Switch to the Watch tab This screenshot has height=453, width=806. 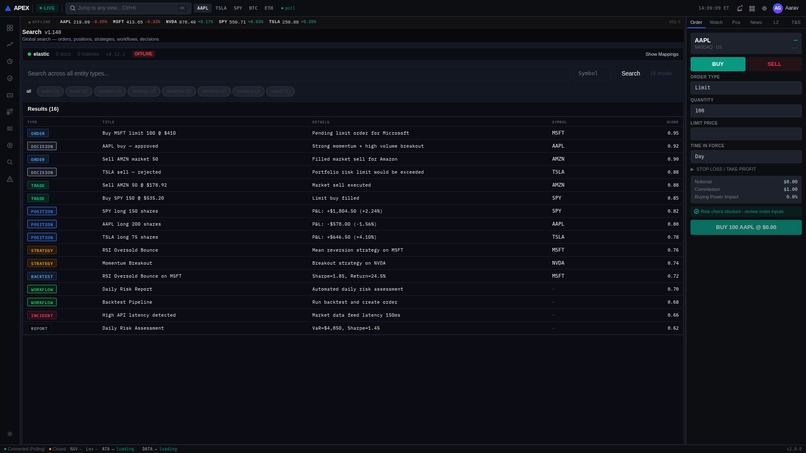point(716,23)
